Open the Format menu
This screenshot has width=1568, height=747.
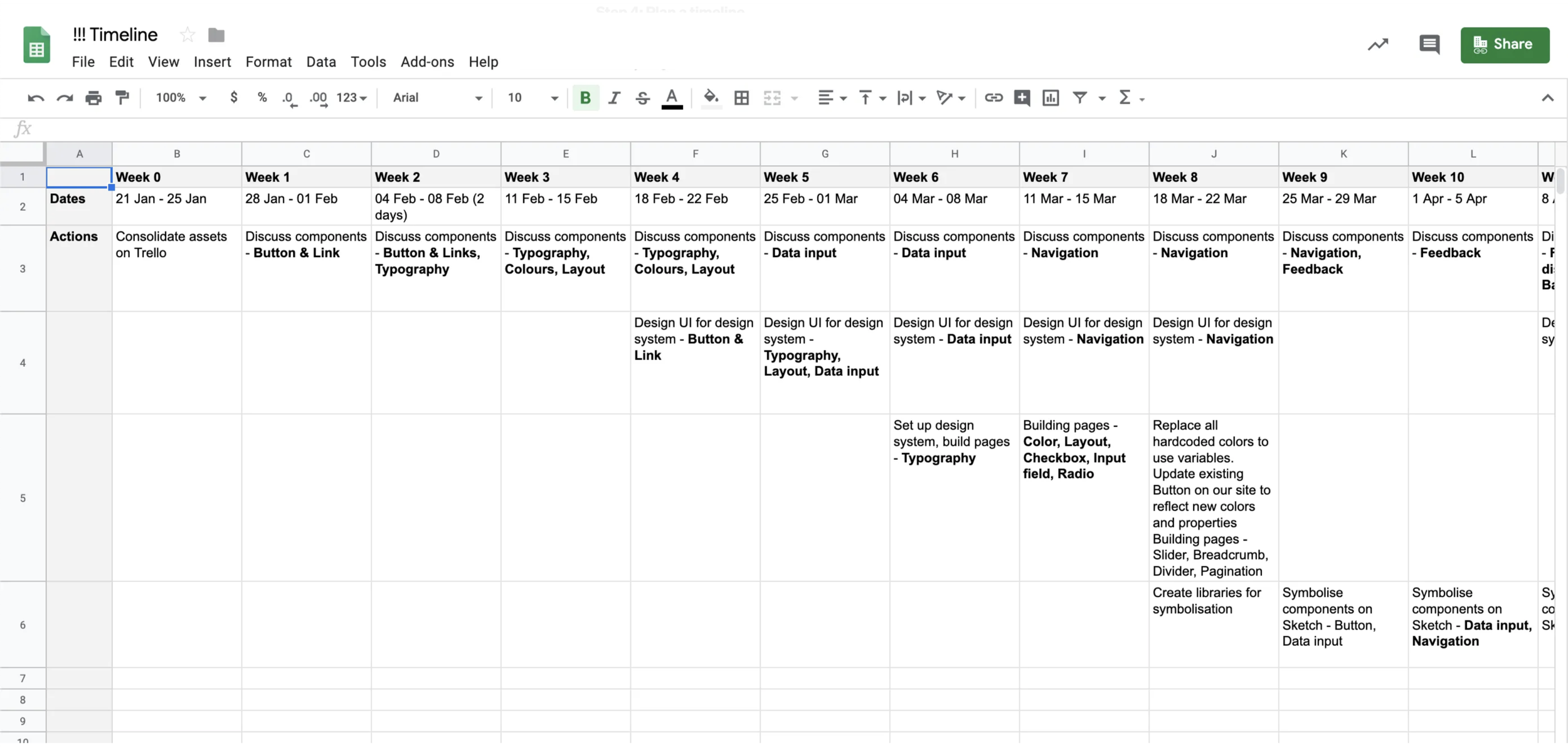268,62
